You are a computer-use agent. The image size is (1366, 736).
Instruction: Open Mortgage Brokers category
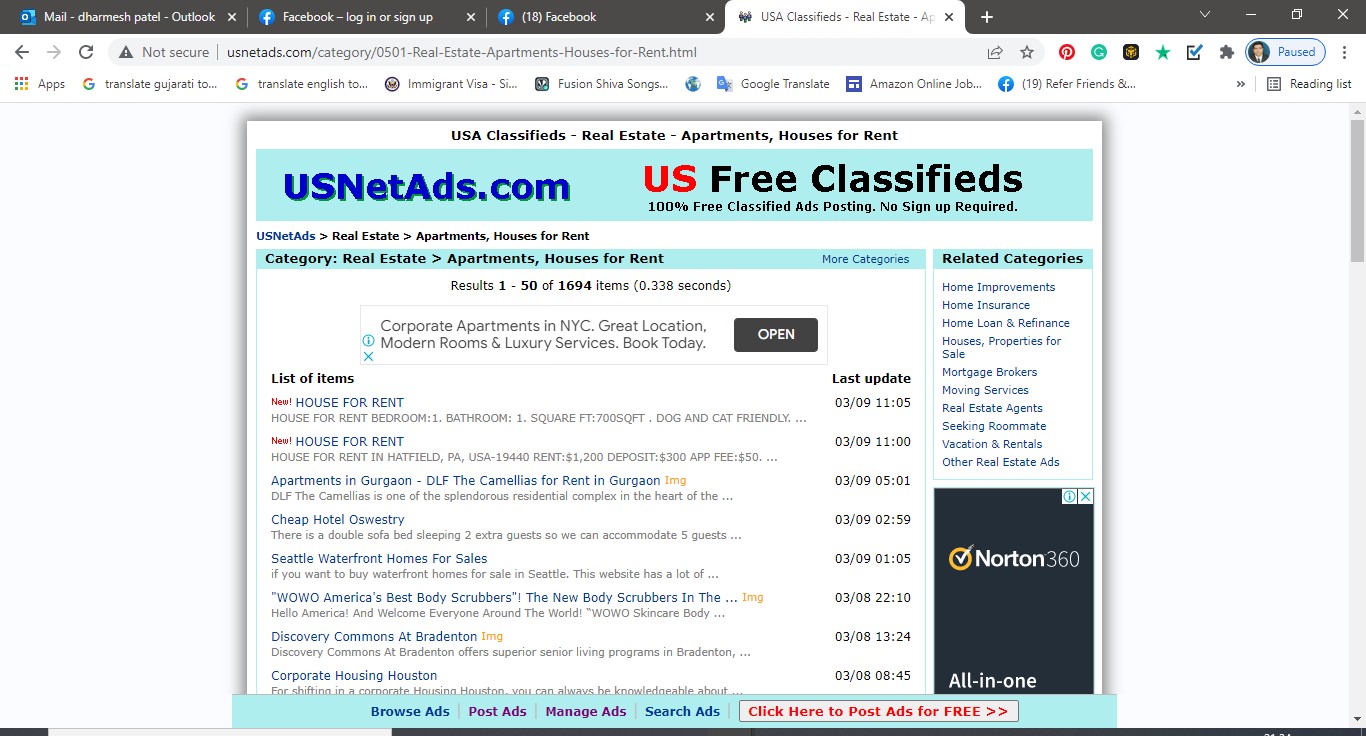click(989, 372)
